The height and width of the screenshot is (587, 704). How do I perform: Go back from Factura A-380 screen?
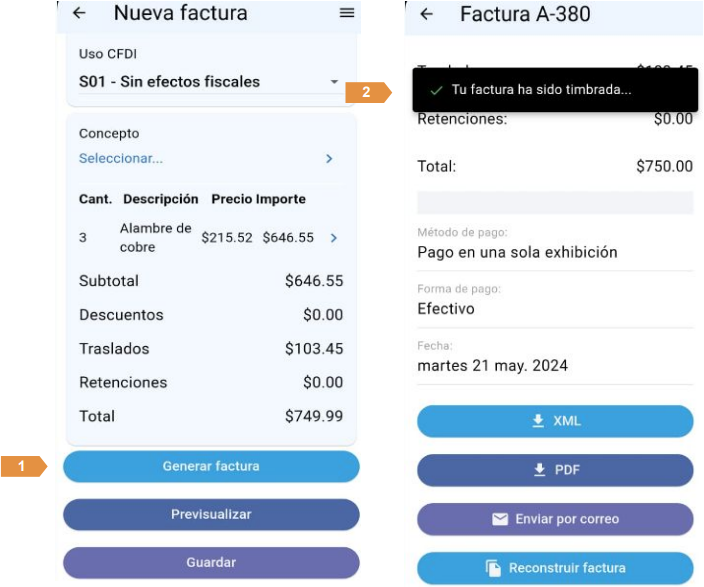[x=427, y=14]
